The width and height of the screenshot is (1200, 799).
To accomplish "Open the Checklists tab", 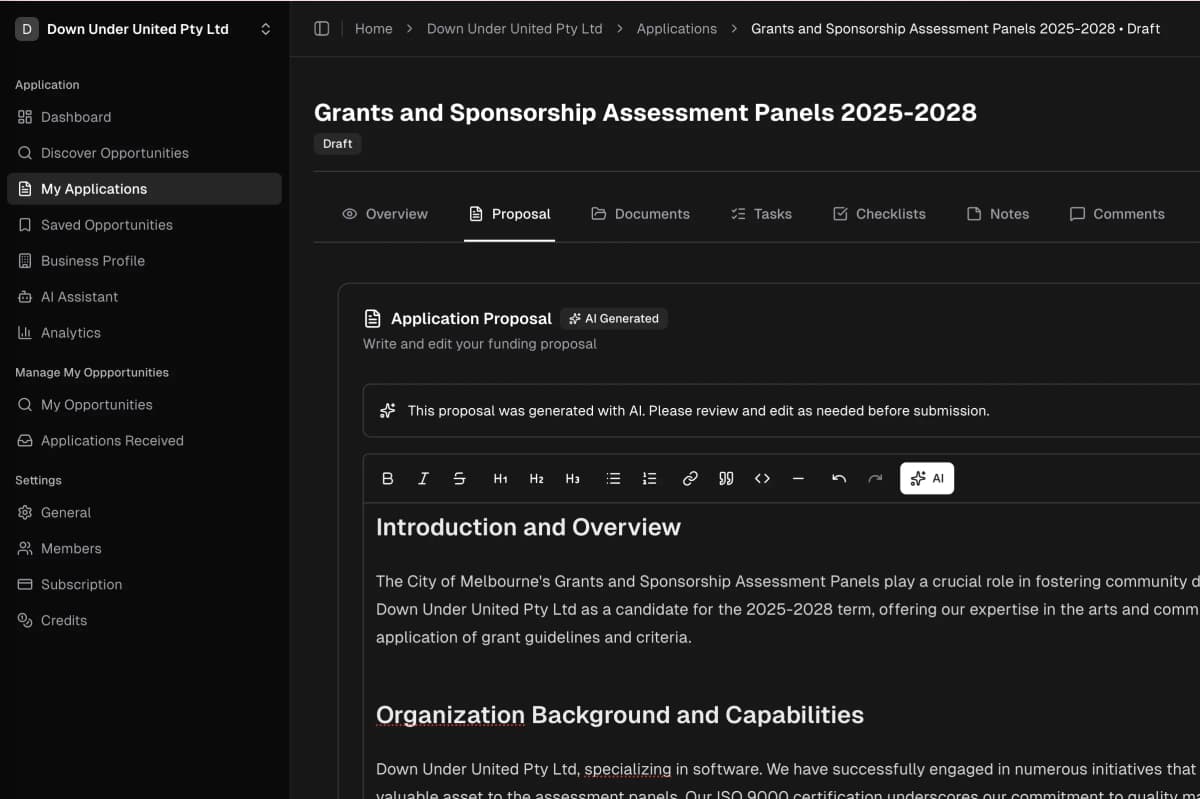I will 879,214.
